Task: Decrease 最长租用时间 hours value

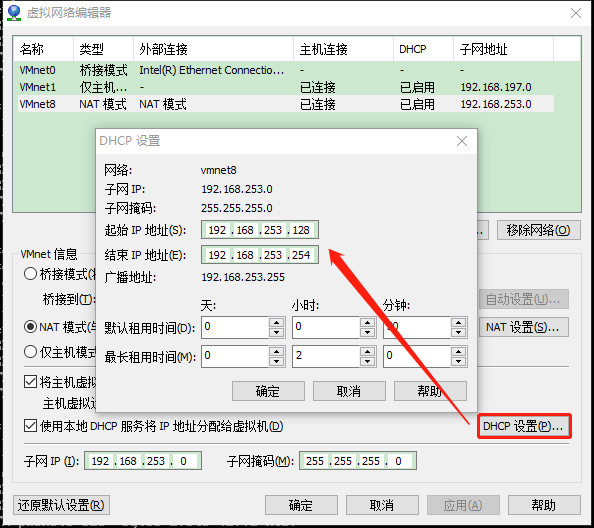Action: [x=367, y=362]
